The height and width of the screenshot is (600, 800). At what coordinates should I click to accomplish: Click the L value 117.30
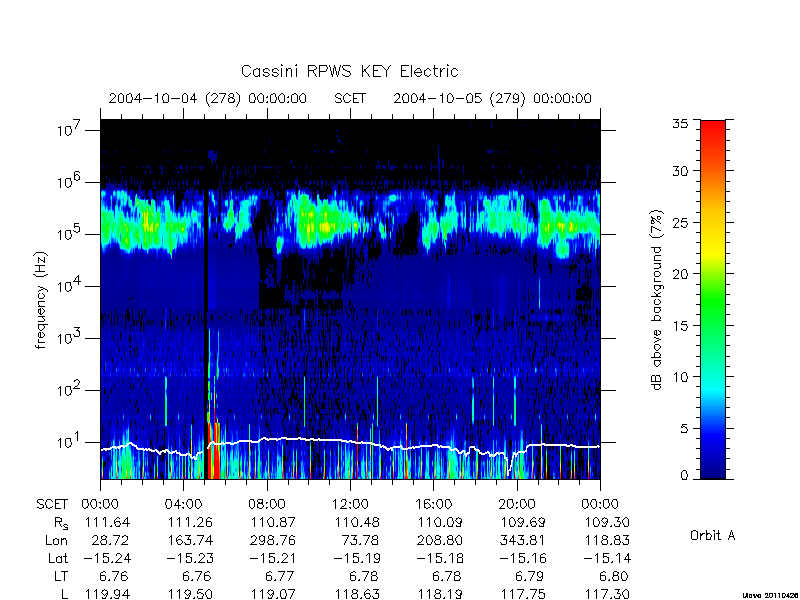pyautogui.click(x=607, y=594)
